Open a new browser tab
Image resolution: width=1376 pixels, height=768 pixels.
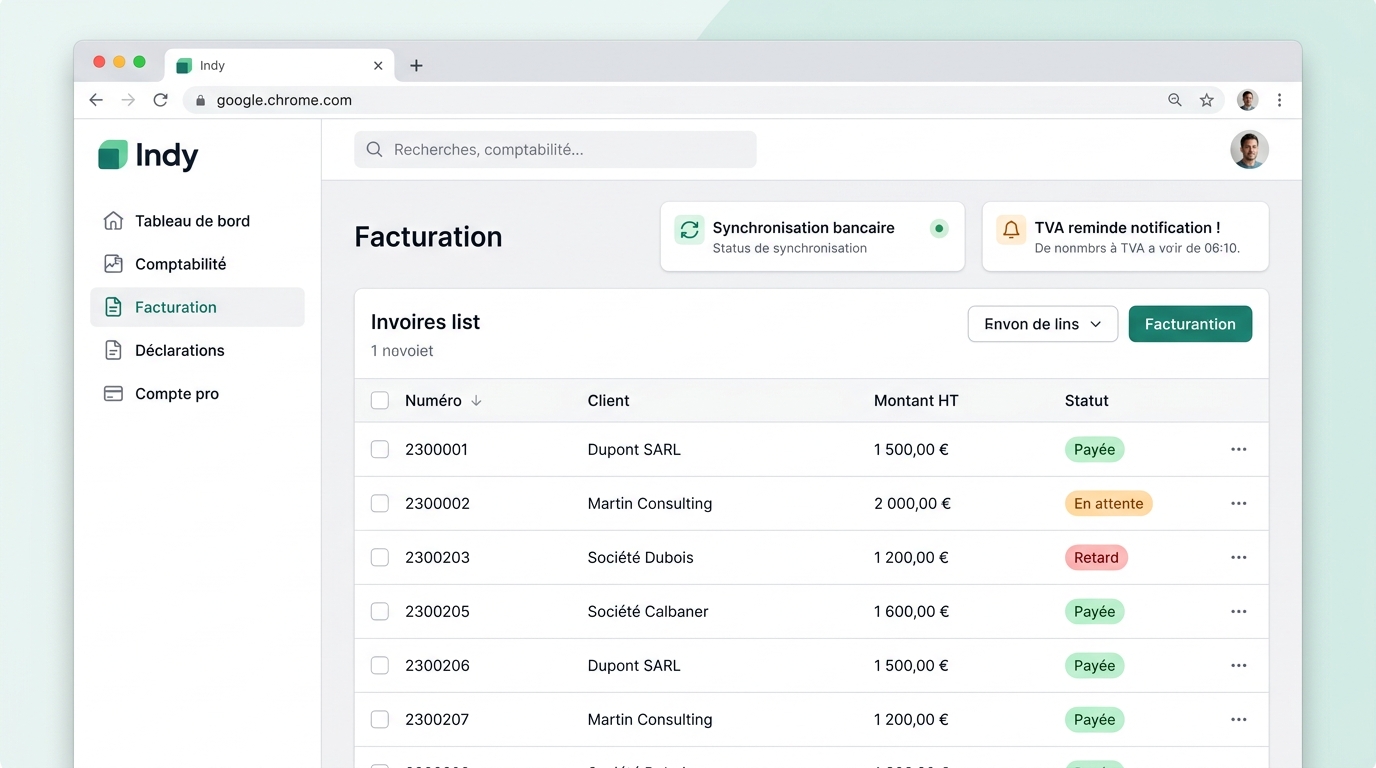tap(416, 66)
